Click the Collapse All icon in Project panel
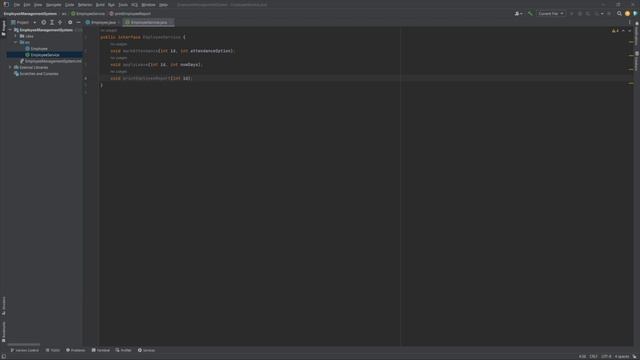Screen dimensions: 640x360 tap(60, 22)
